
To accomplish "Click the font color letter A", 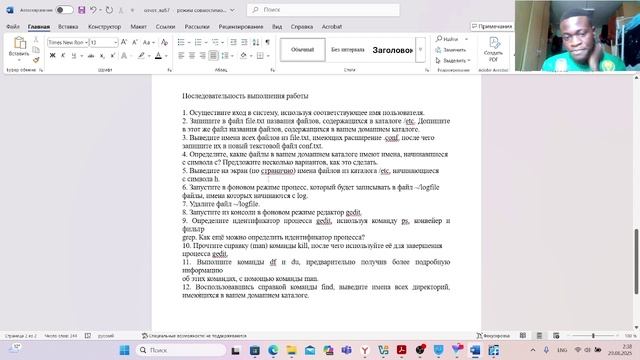I will (x=158, y=56).
